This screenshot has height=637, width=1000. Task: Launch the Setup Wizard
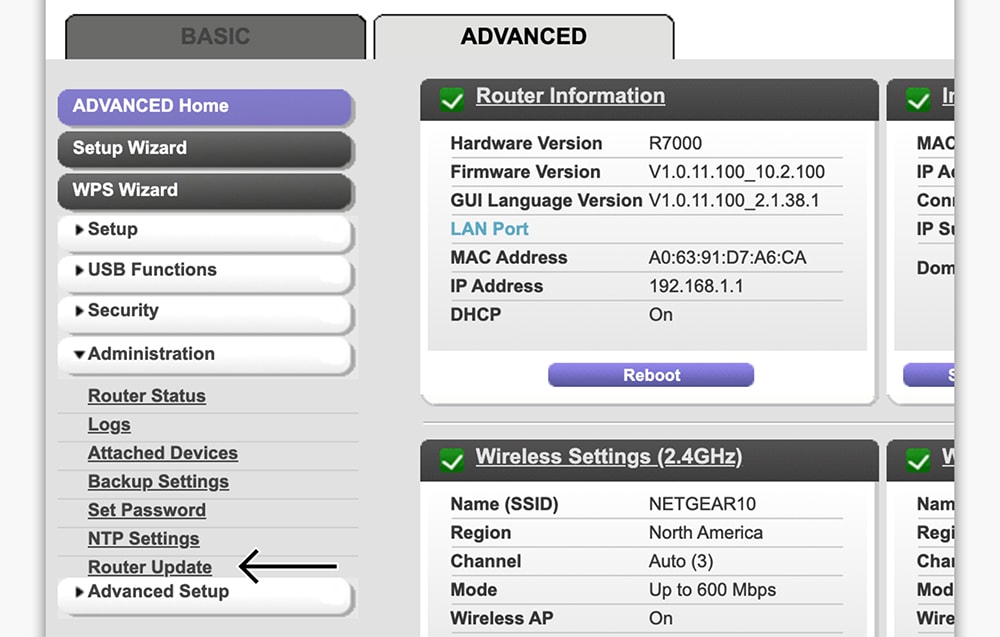click(x=205, y=149)
